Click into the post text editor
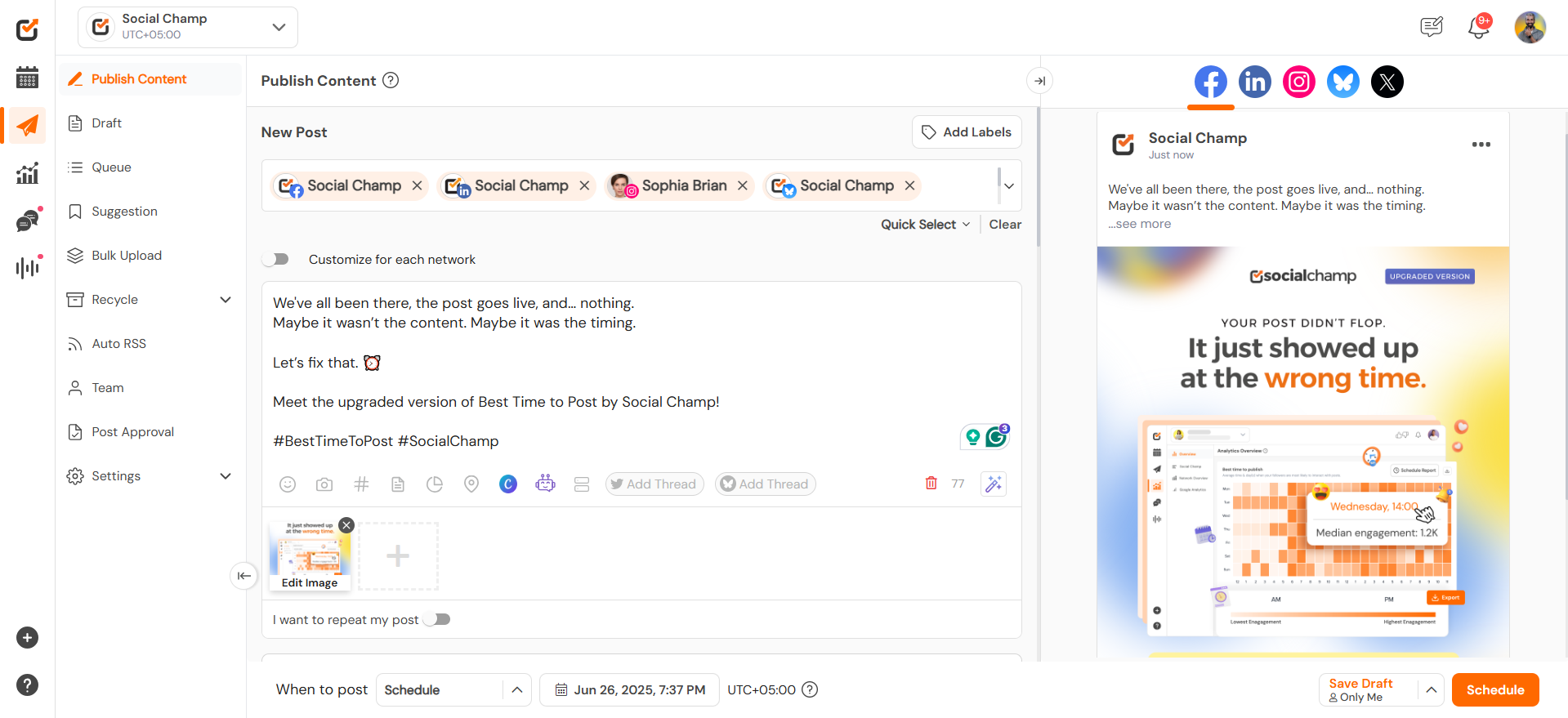 [641, 372]
